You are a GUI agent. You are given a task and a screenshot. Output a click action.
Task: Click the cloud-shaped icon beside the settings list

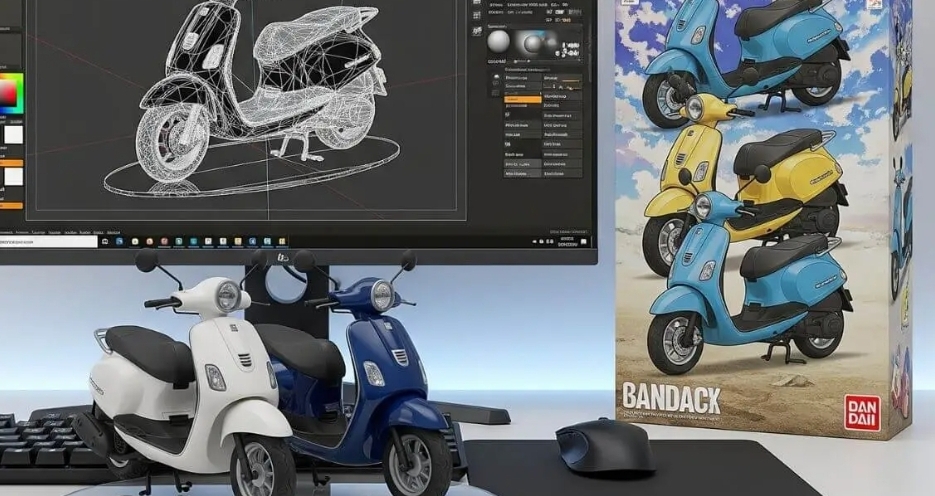(x=495, y=78)
